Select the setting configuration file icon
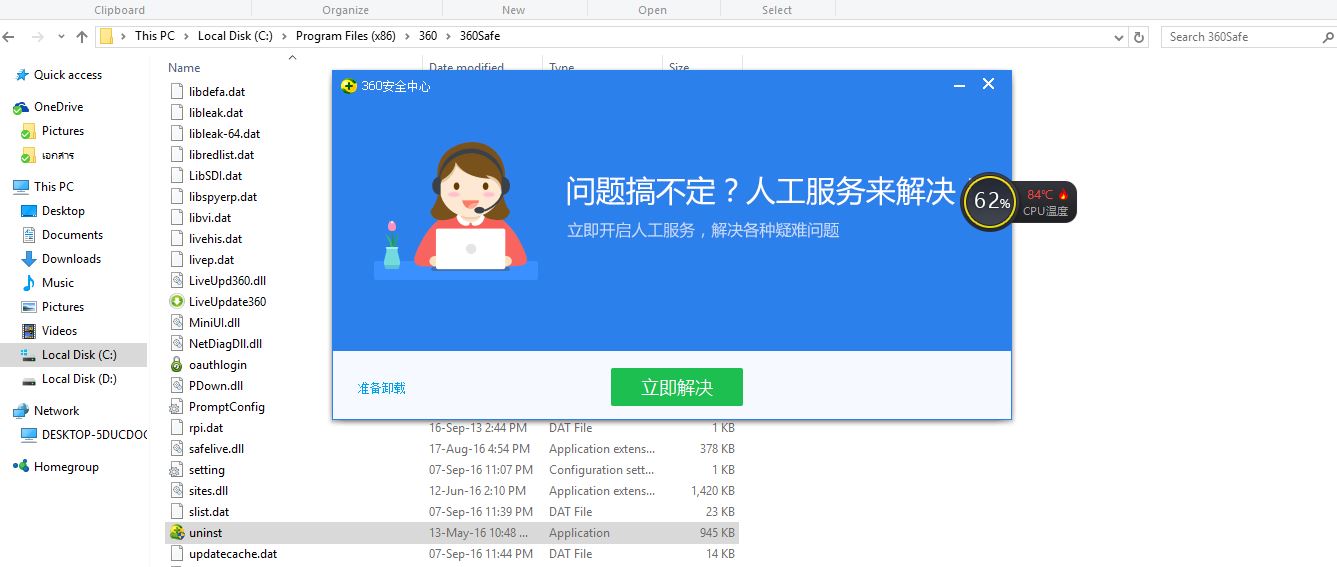Image resolution: width=1337 pixels, height=567 pixels. point(177,470)
